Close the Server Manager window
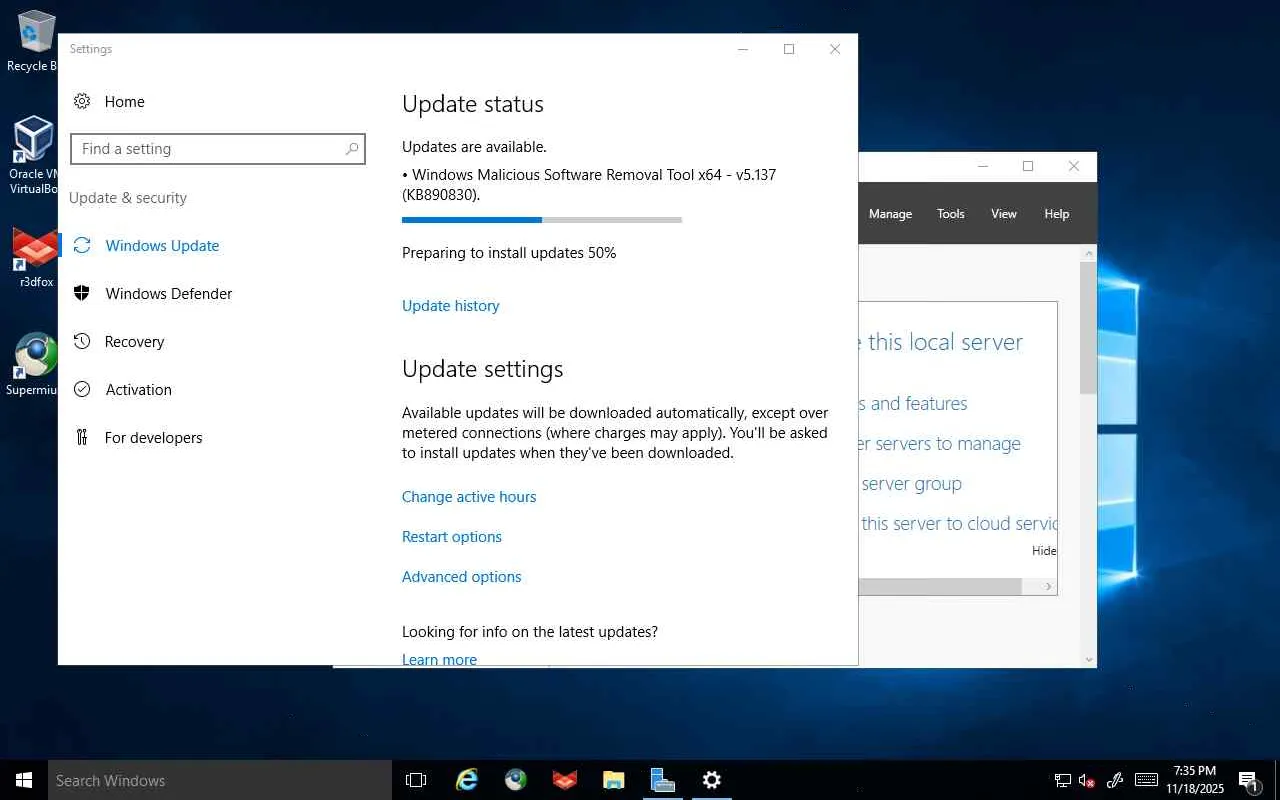This screenshot has width=1280, height=800. (1074, 166)
